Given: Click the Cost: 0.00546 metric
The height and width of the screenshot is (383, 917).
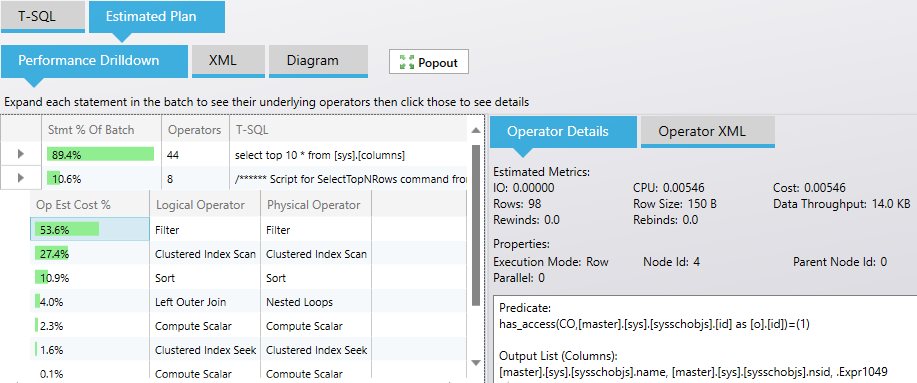Looking at the screenshot, I should 809,188.
